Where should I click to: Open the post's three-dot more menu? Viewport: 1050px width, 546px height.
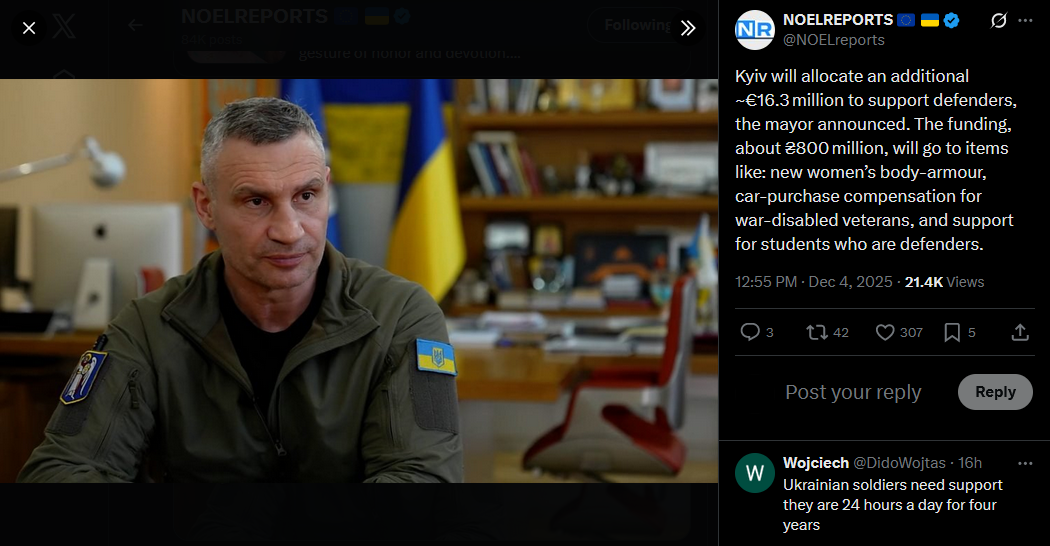(1025, 21)
